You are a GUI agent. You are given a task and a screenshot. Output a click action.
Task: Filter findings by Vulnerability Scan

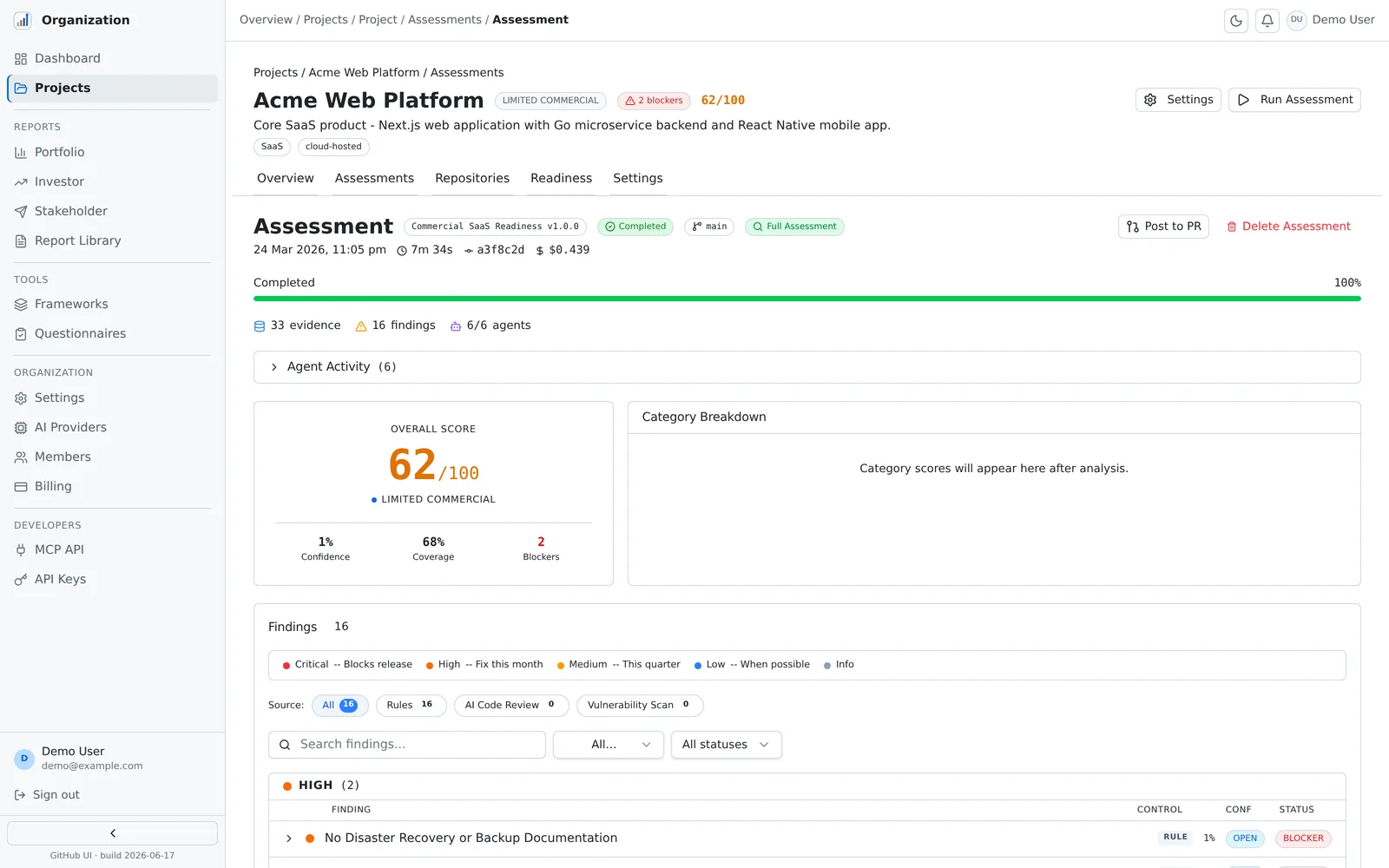[640, 706]
